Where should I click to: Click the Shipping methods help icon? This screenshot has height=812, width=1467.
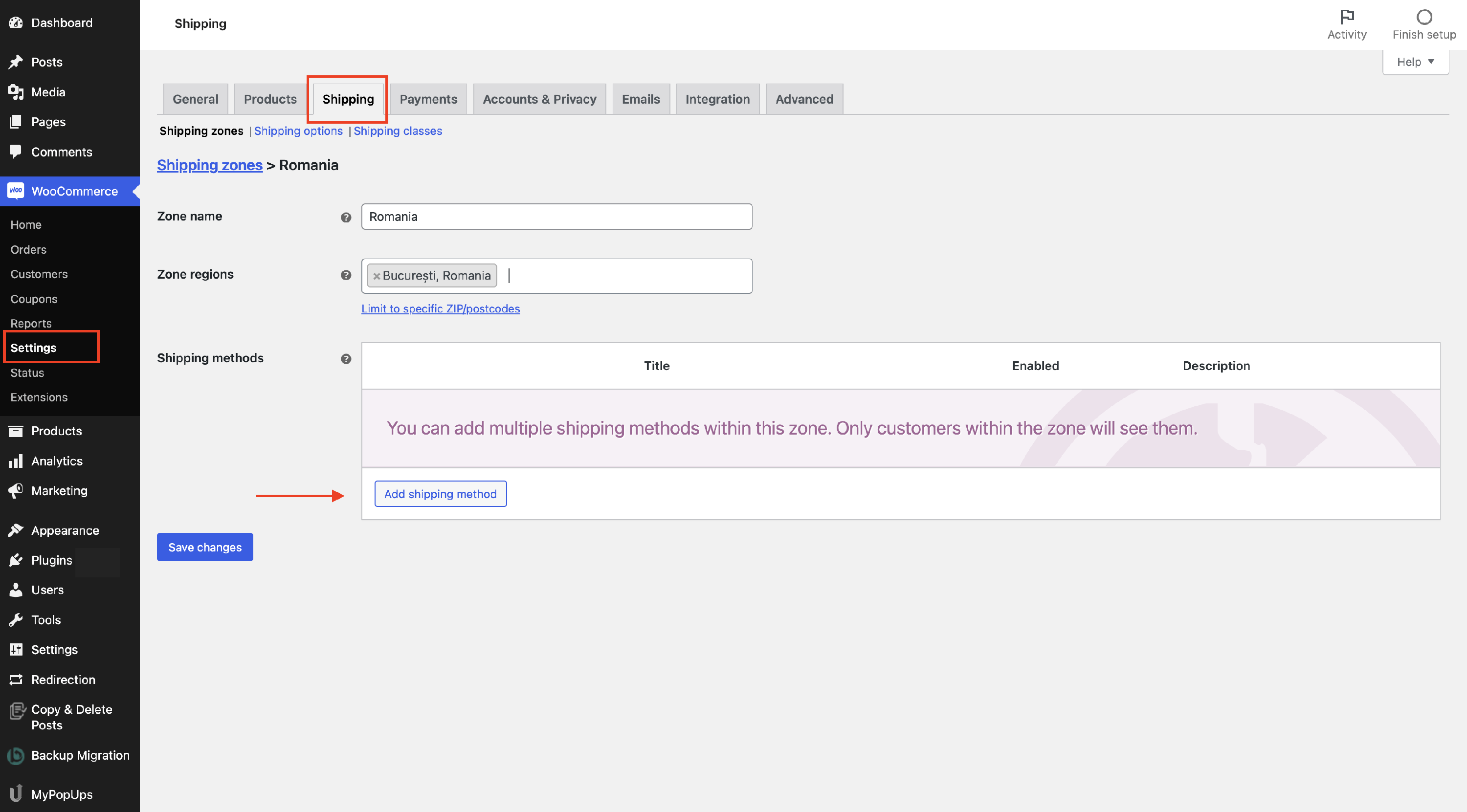coord(346,359)
